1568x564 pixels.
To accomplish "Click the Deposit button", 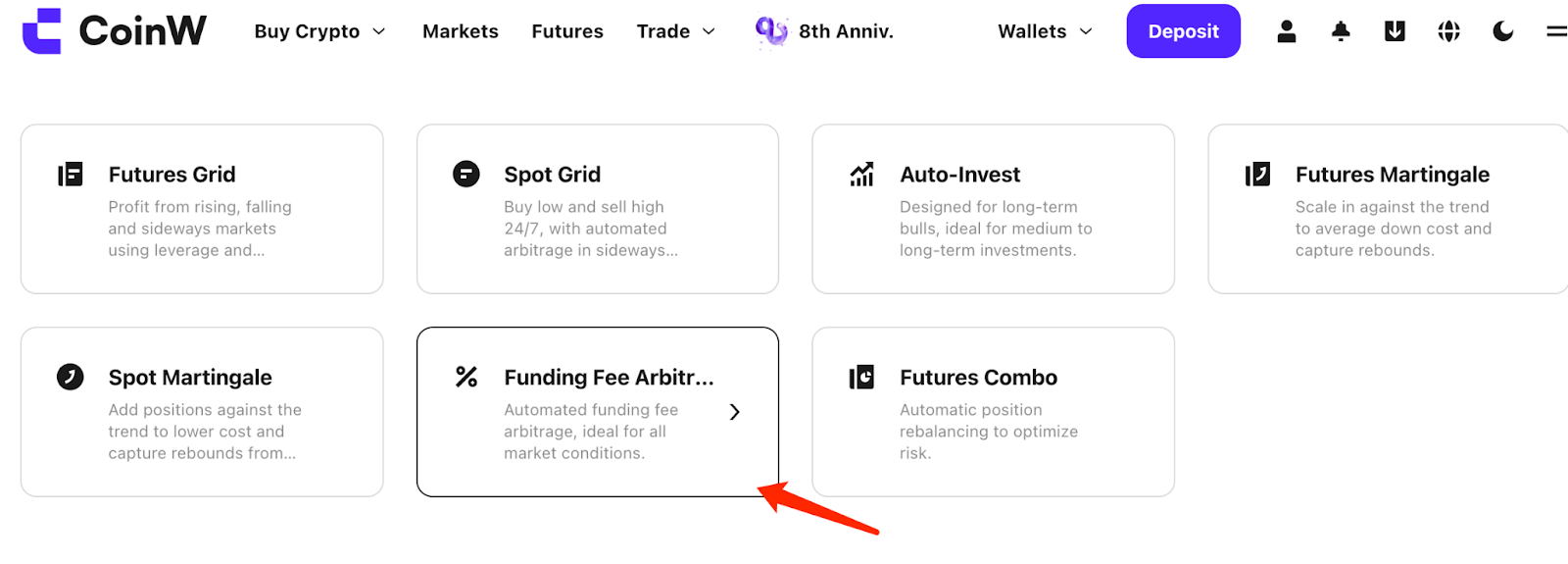I will [1183, 31].
